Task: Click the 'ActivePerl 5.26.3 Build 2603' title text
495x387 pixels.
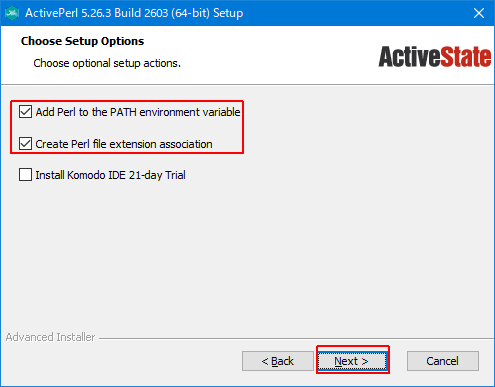Action: [x=97, y=13]
